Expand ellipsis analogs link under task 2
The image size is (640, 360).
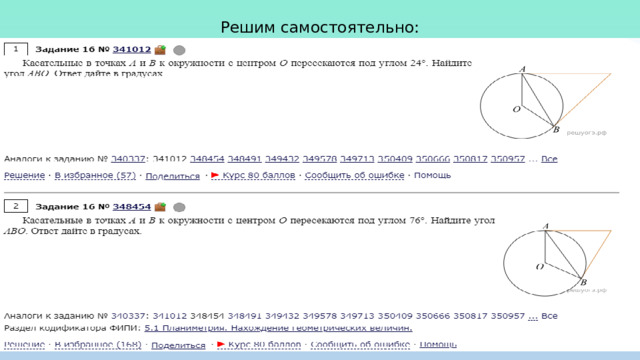click(533, 317)
